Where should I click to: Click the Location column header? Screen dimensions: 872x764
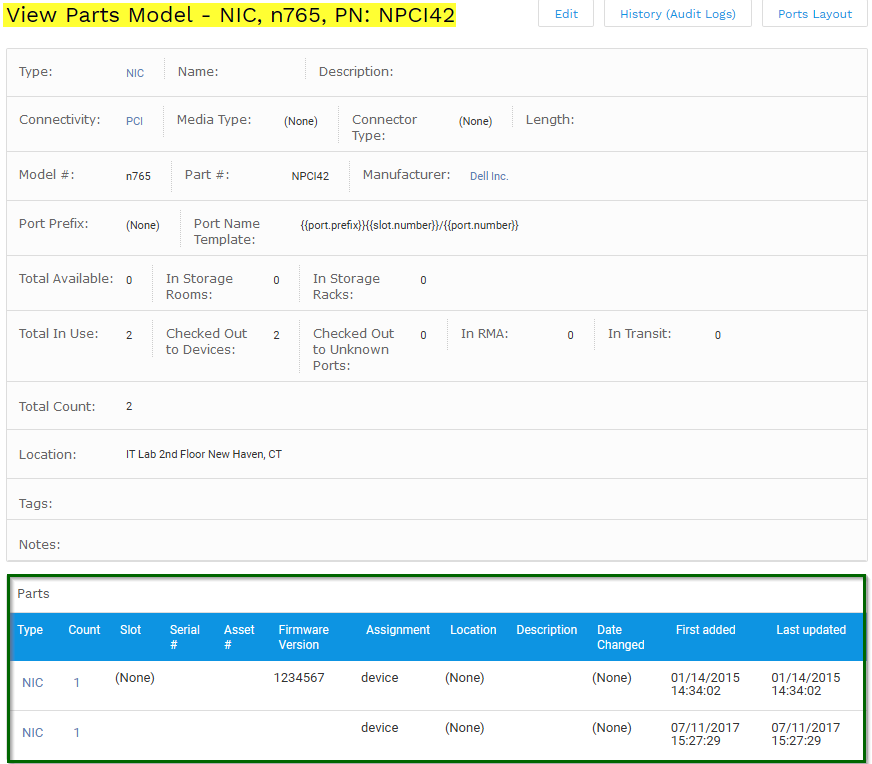coord(473,630)
